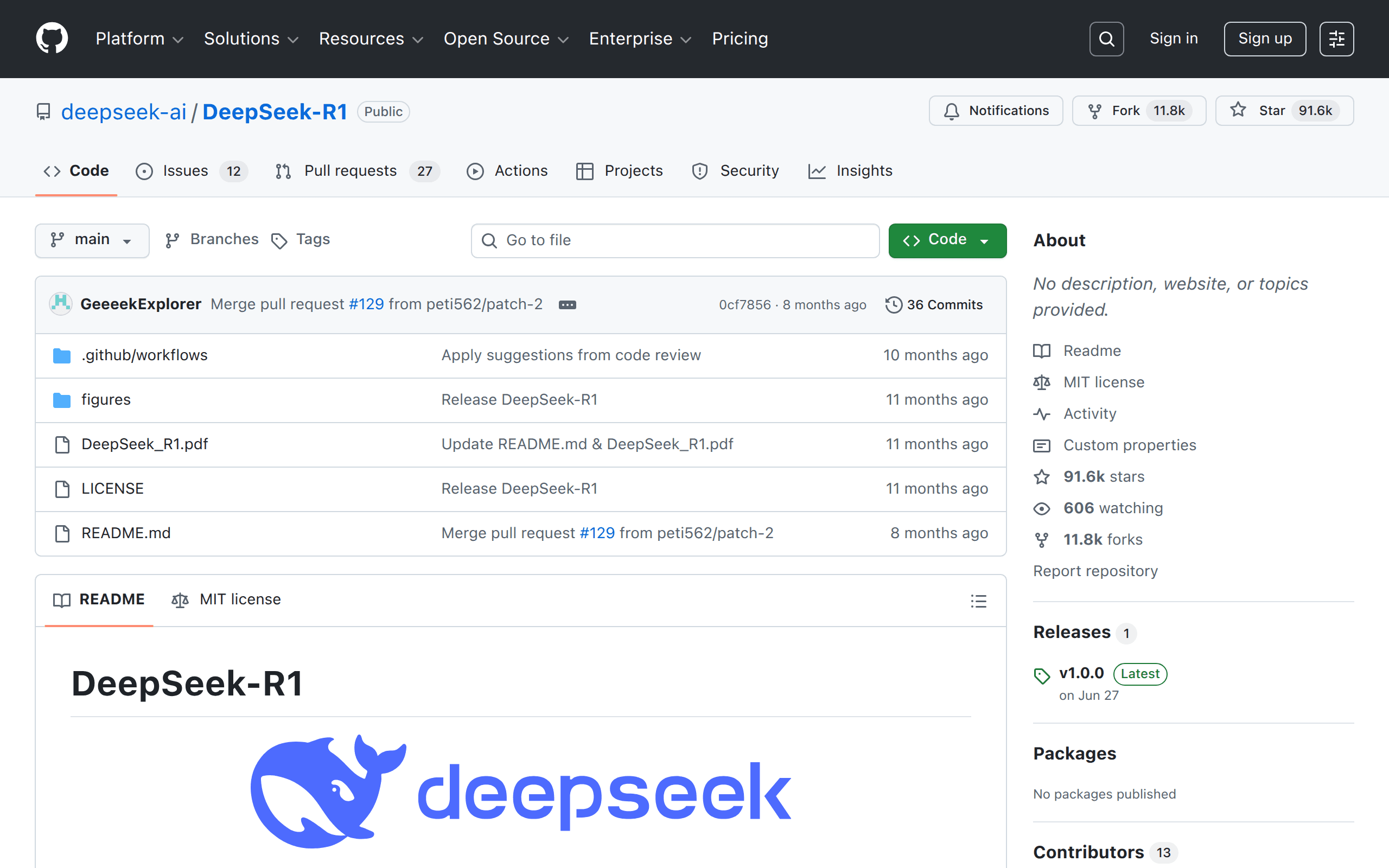This screenshot has height=868, width=1389.
Task: Expand the Open Source menu chevron
Action: click(x=563, y=40)
